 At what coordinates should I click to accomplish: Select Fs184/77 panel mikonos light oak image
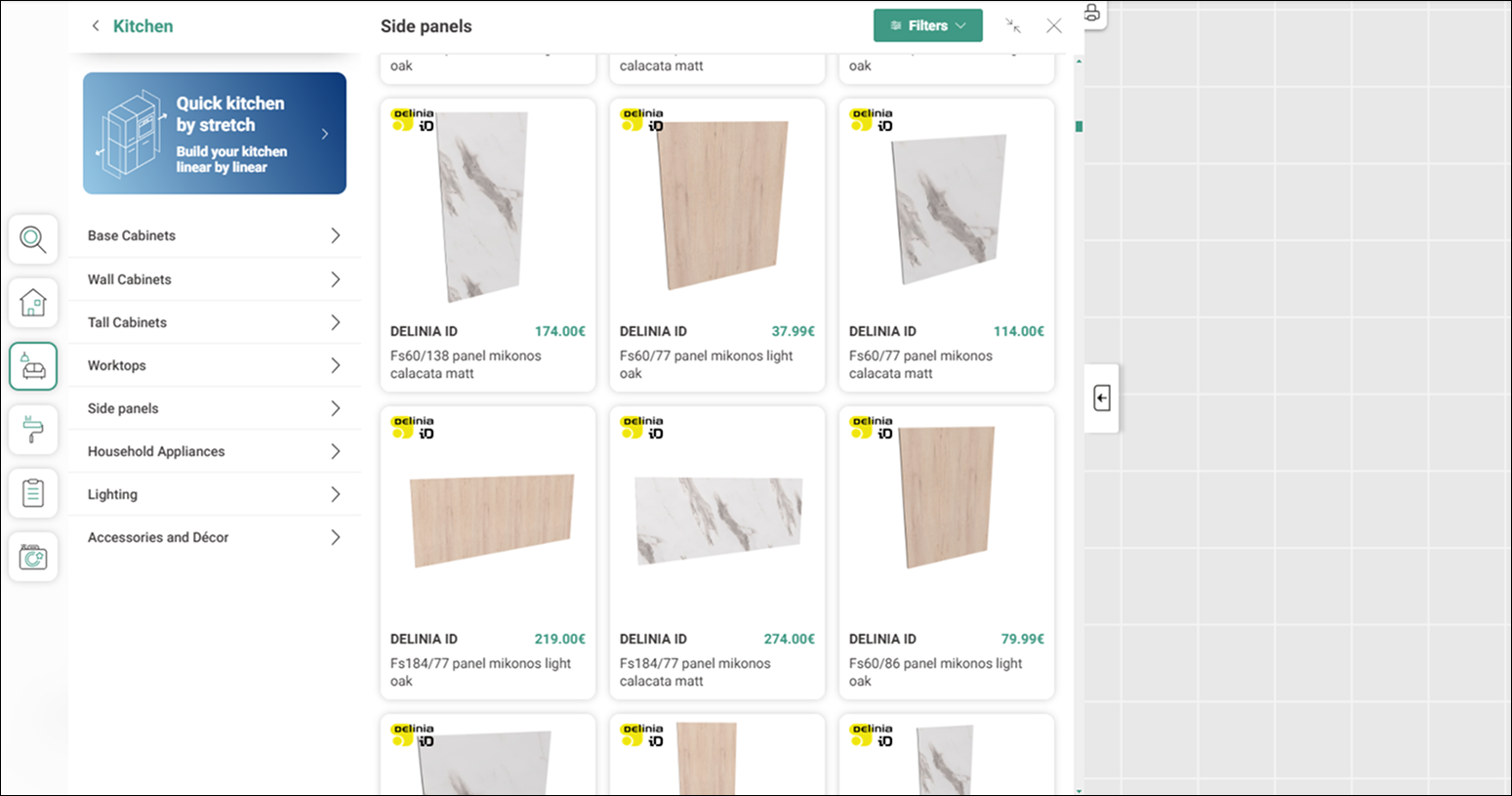click(491, 520)
